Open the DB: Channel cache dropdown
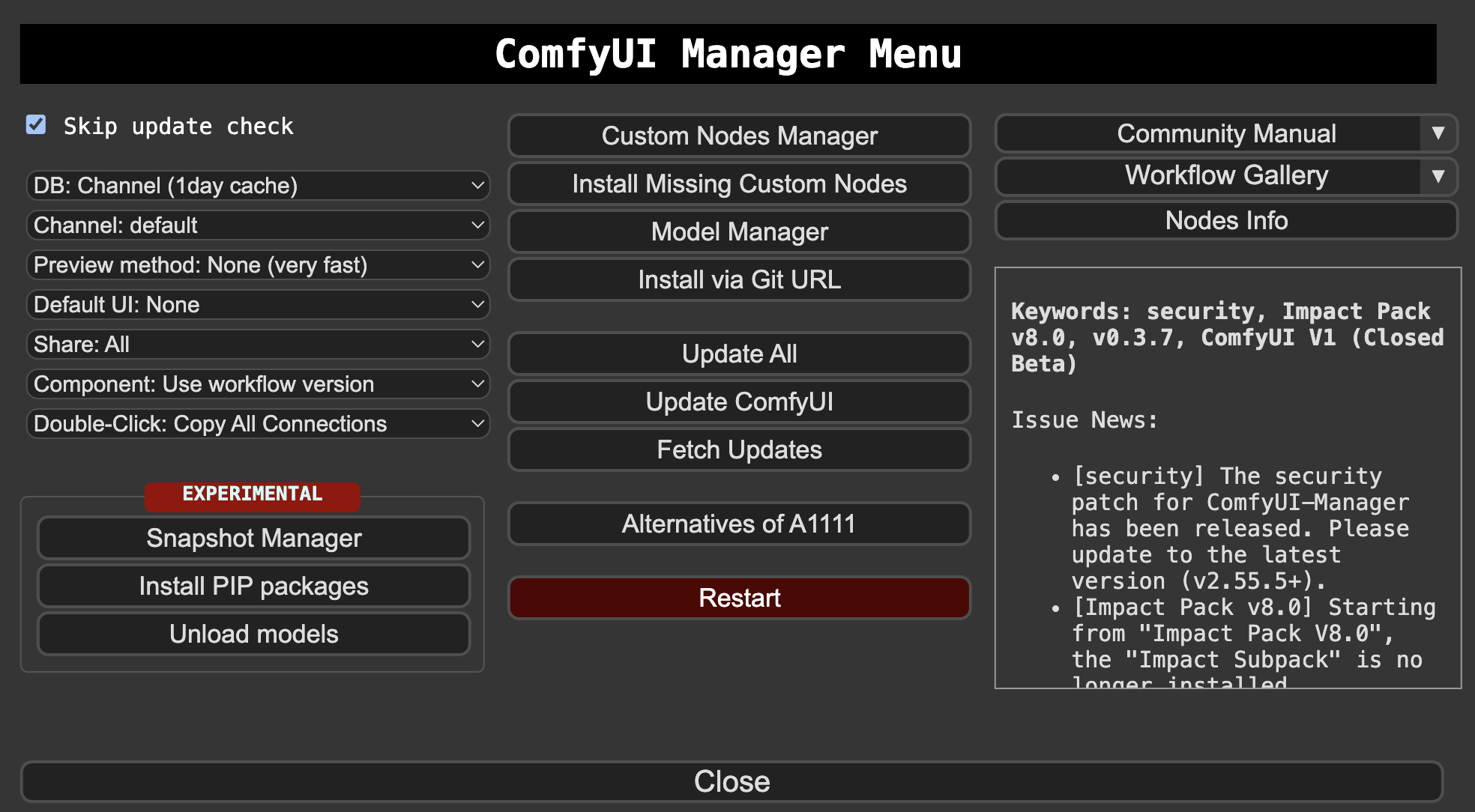1475x812 pixels. (x=258, y=186)
